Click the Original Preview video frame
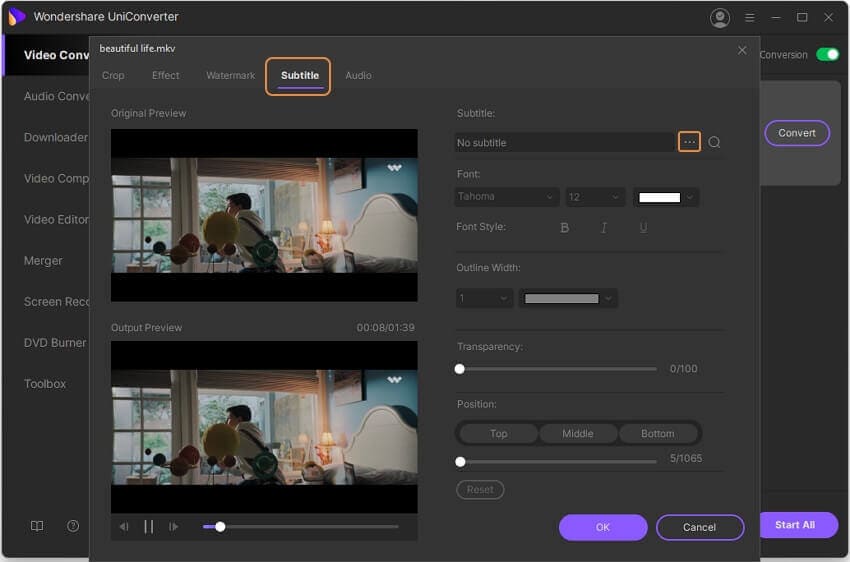The height and width of the screenshot is (562, 850). [264, 215]
